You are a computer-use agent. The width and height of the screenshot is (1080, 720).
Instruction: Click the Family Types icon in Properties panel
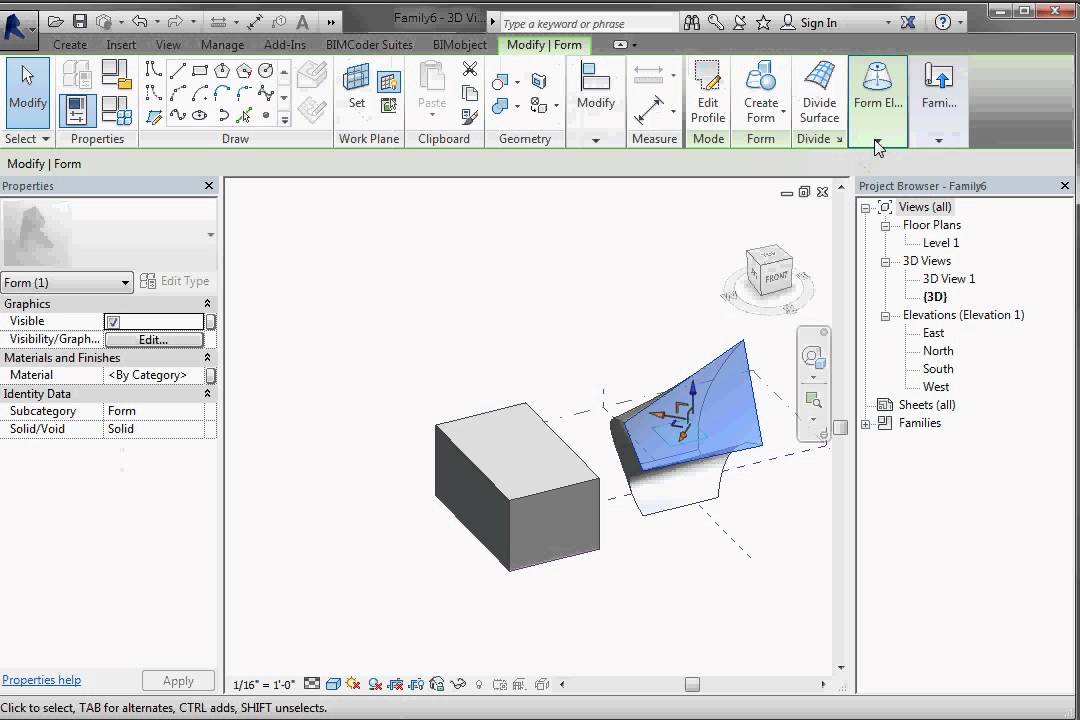click(116, 110)
